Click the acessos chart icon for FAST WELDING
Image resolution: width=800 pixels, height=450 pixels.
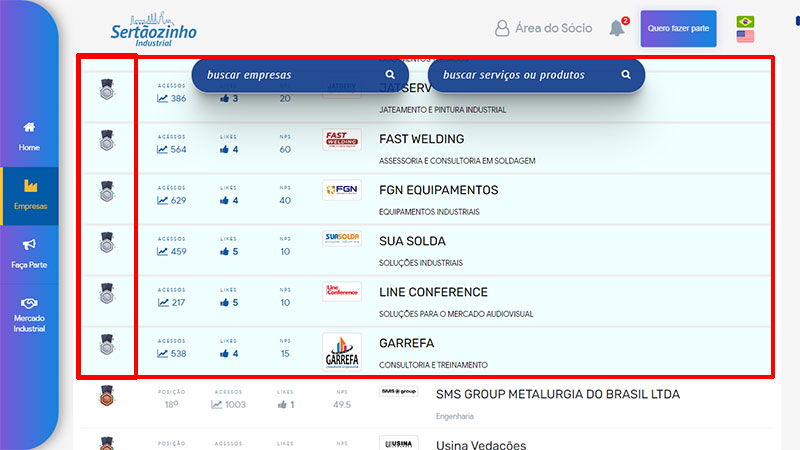click(162, 149)
